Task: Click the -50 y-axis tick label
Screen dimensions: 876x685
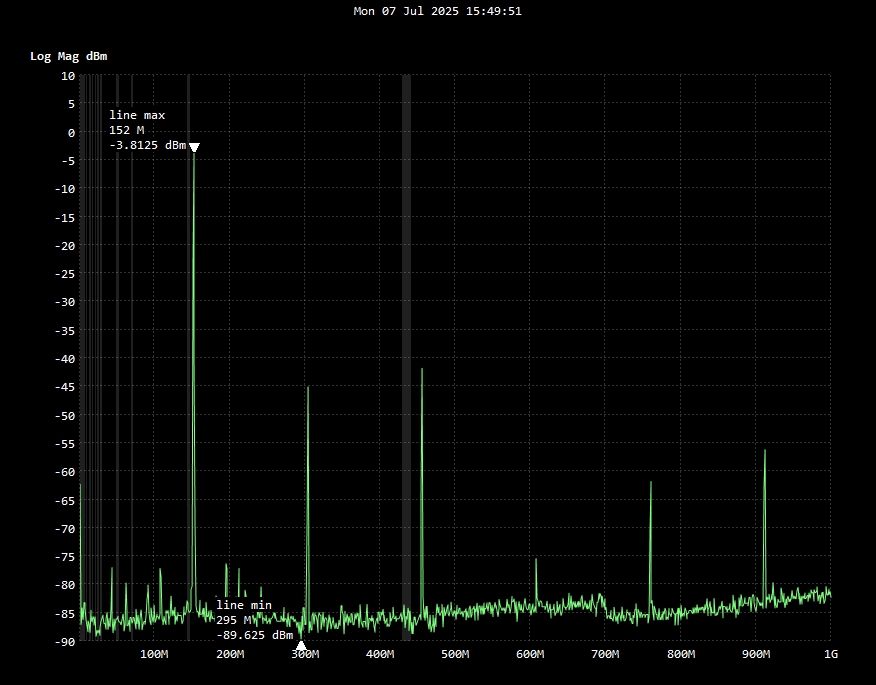Action: [65, 415]
